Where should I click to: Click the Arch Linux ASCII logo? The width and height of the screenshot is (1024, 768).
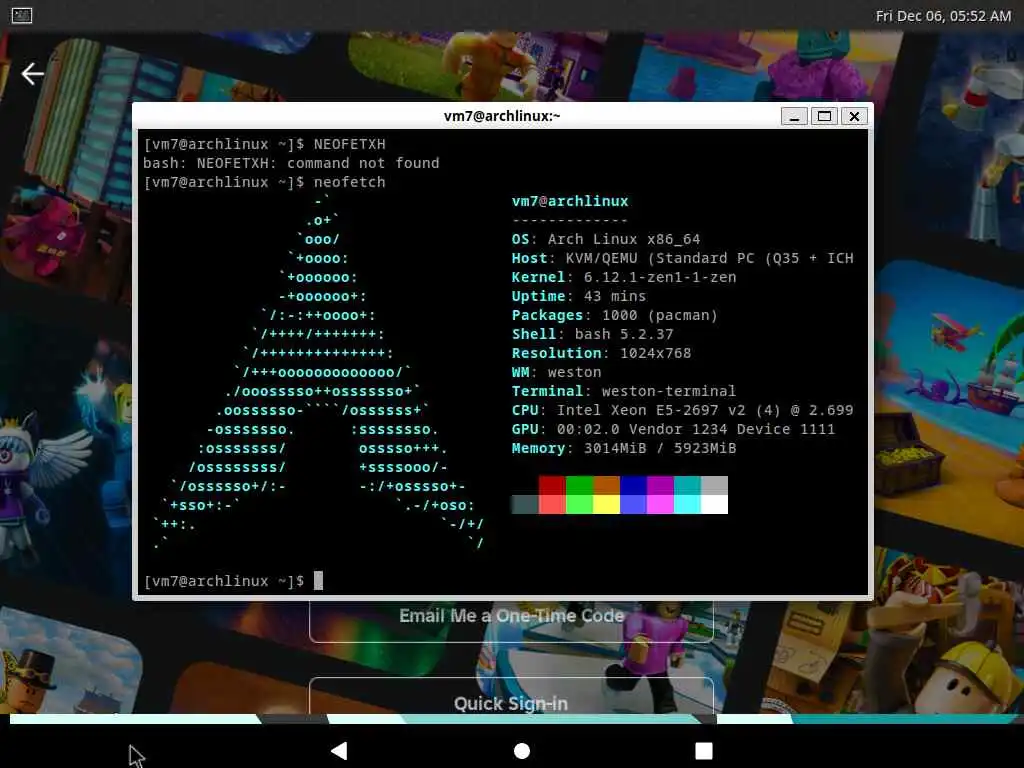pos(318,372)
